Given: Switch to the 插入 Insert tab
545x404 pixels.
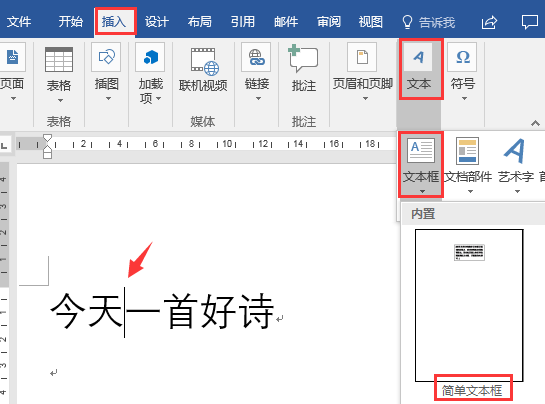Looking at the screenshot, I should (114, 22).
